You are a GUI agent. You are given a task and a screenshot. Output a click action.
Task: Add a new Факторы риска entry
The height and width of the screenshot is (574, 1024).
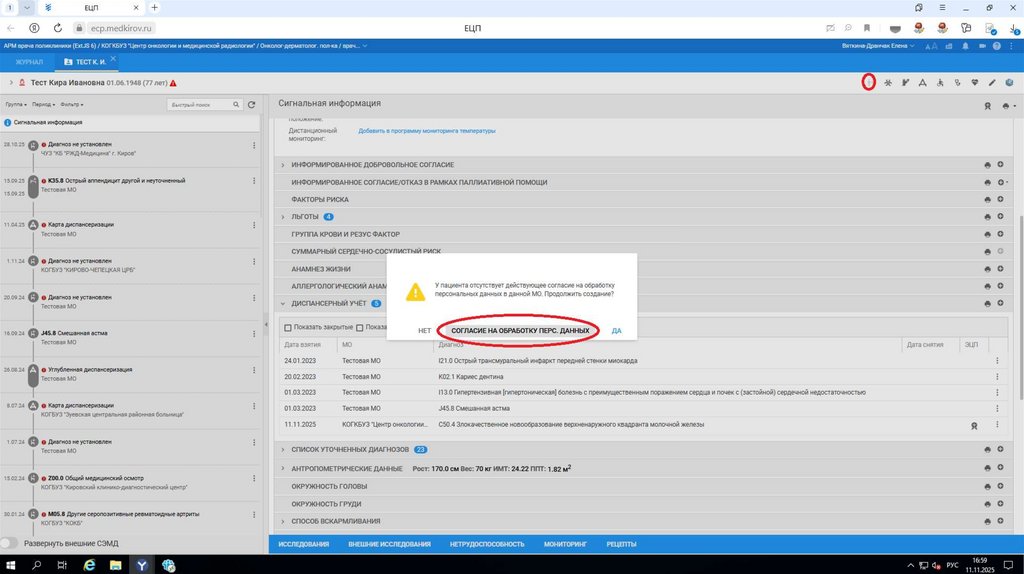pyautogui.click(x=1000, y=199)
